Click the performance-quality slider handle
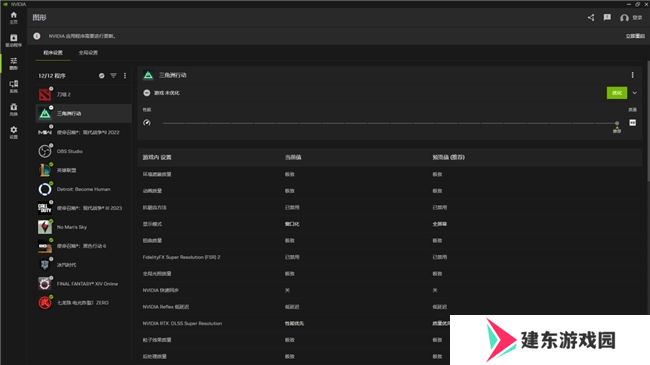Image resolution: width=650 pixels, height=365 pixels. 617,123
